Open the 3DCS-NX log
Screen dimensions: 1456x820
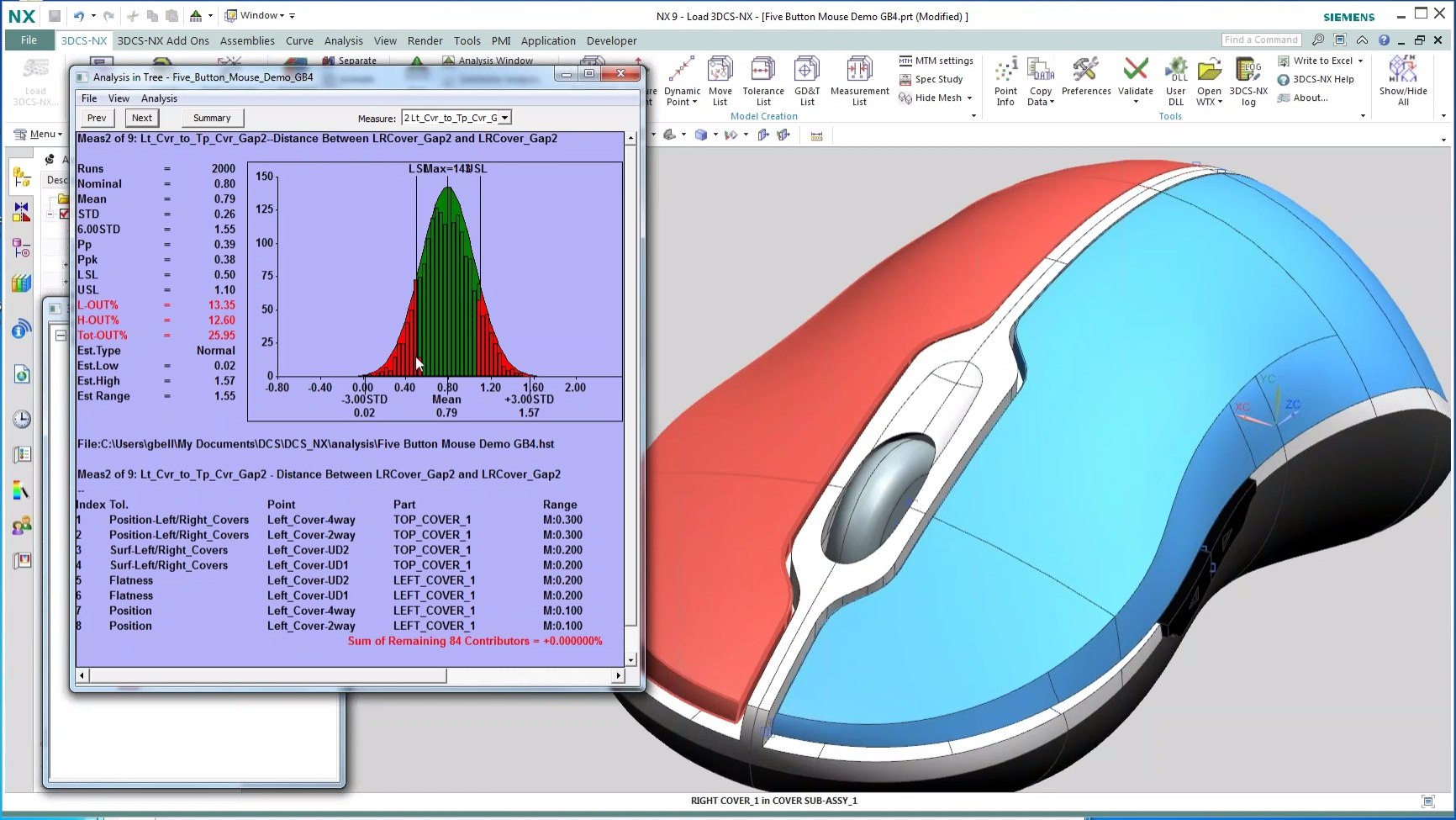[1248, 80]
